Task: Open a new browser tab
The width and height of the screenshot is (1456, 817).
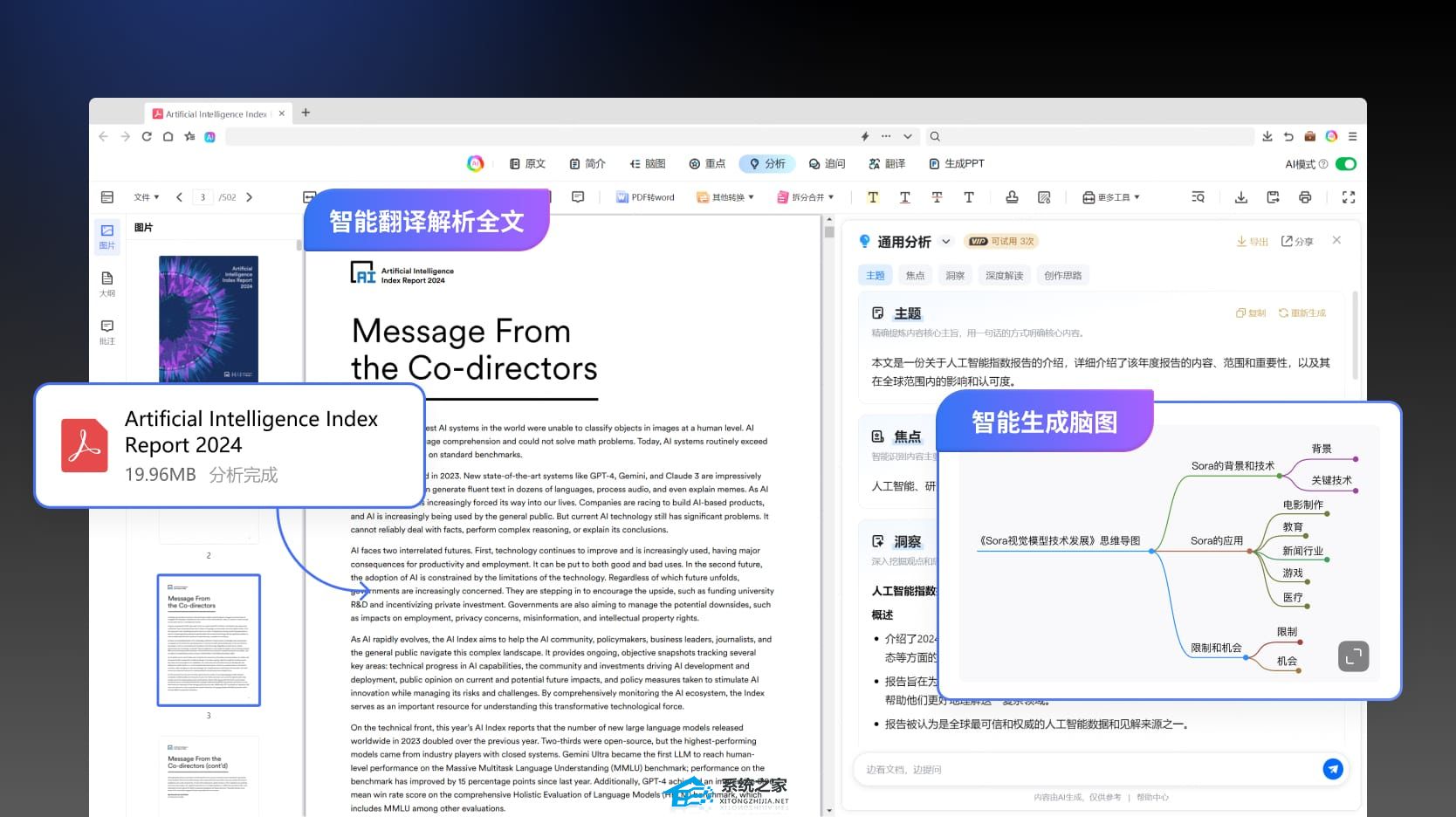Action: [306, 113]
